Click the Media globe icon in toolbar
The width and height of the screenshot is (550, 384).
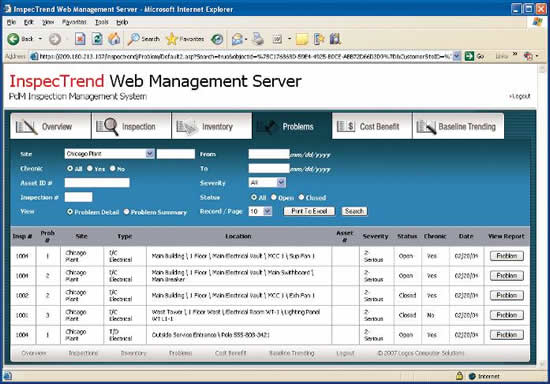coord(217,39)
